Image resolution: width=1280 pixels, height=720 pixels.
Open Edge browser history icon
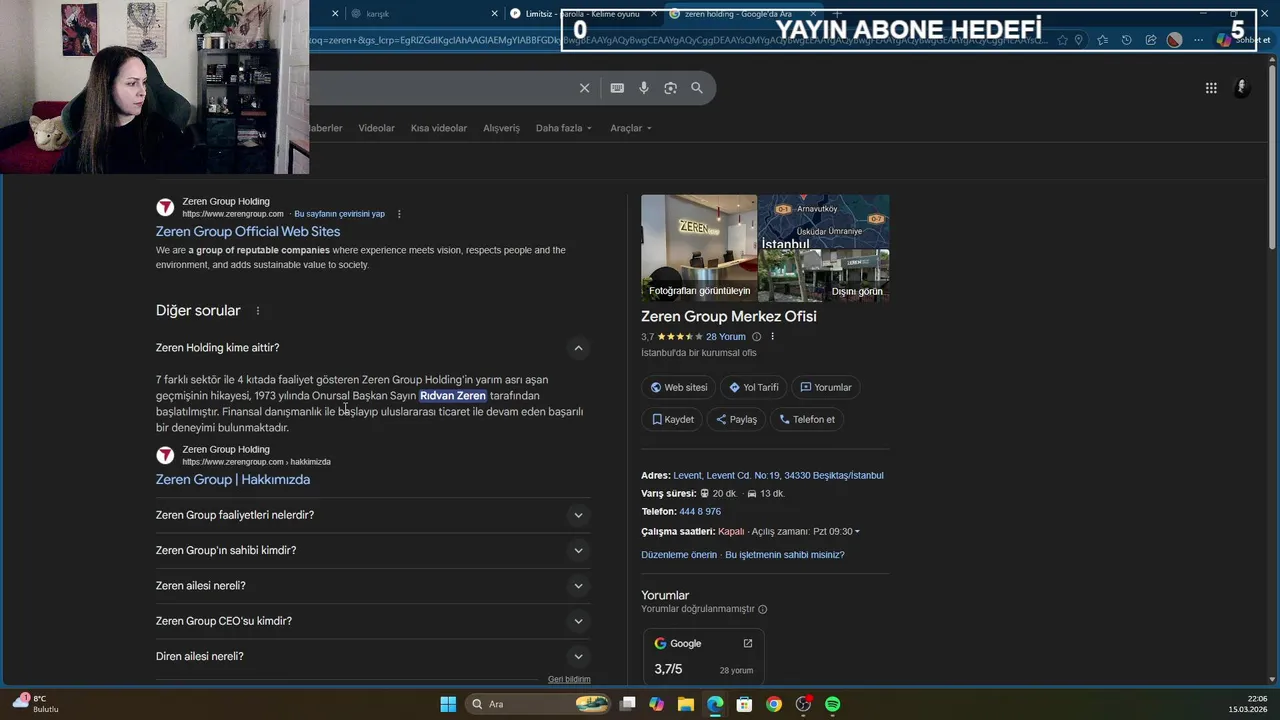pos(1126,40)
